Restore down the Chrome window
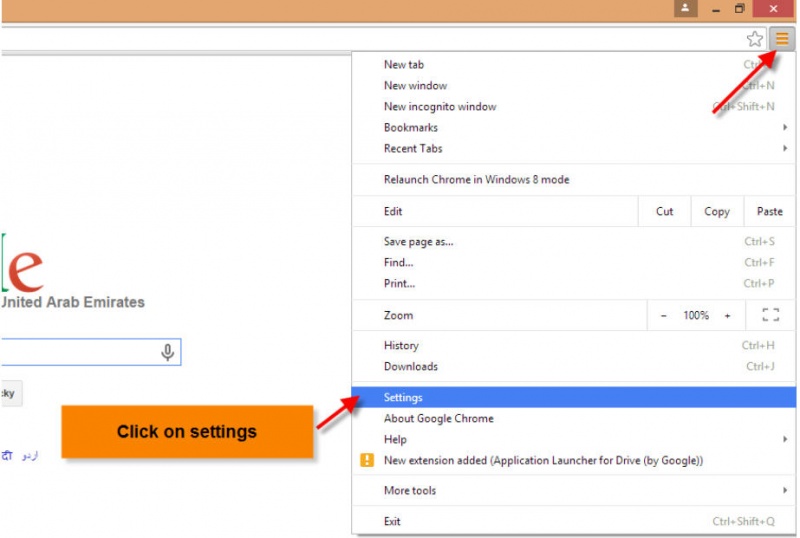 pos(739,9)
